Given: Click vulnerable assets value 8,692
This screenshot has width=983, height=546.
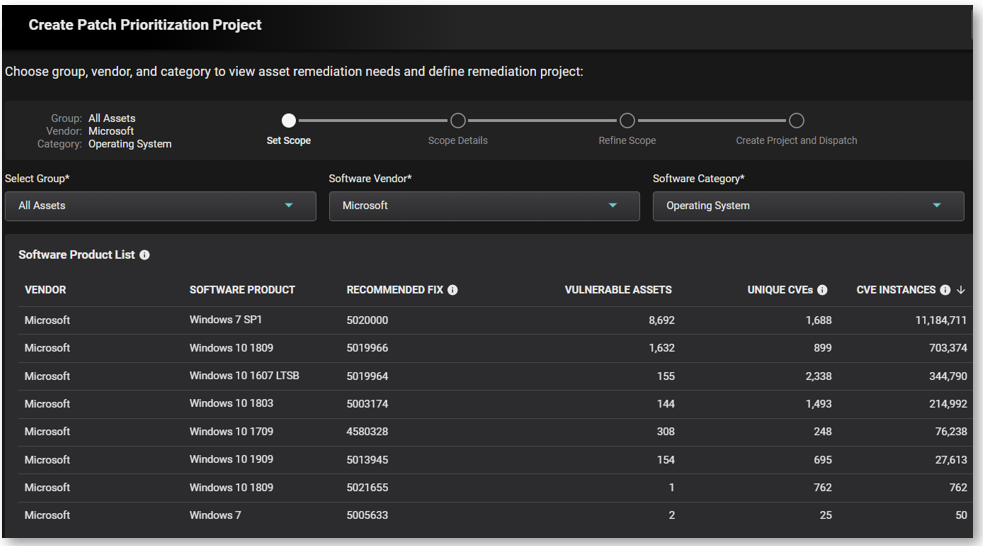Looking at the screenshot, I should [661, 320].
